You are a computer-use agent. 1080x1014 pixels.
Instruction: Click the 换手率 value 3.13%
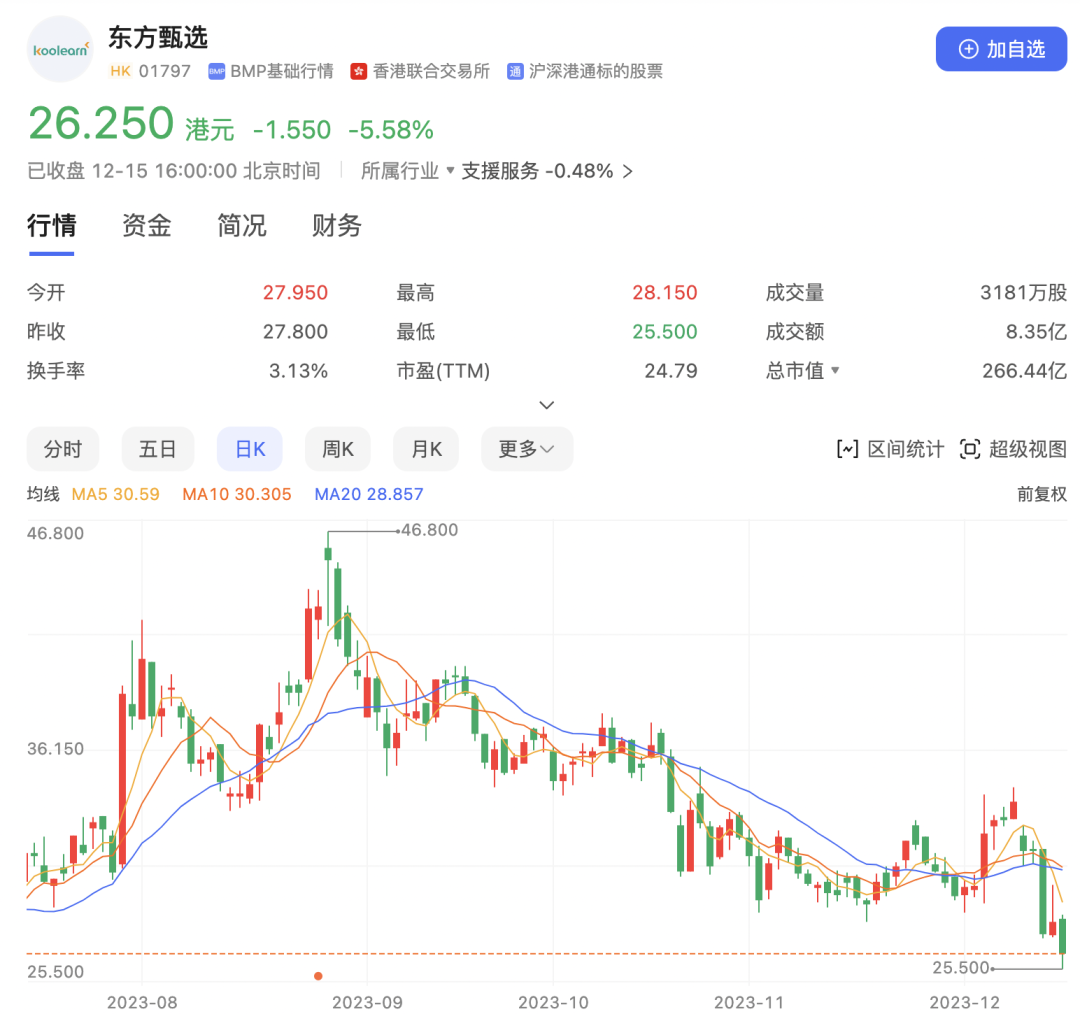coord(298,371)
